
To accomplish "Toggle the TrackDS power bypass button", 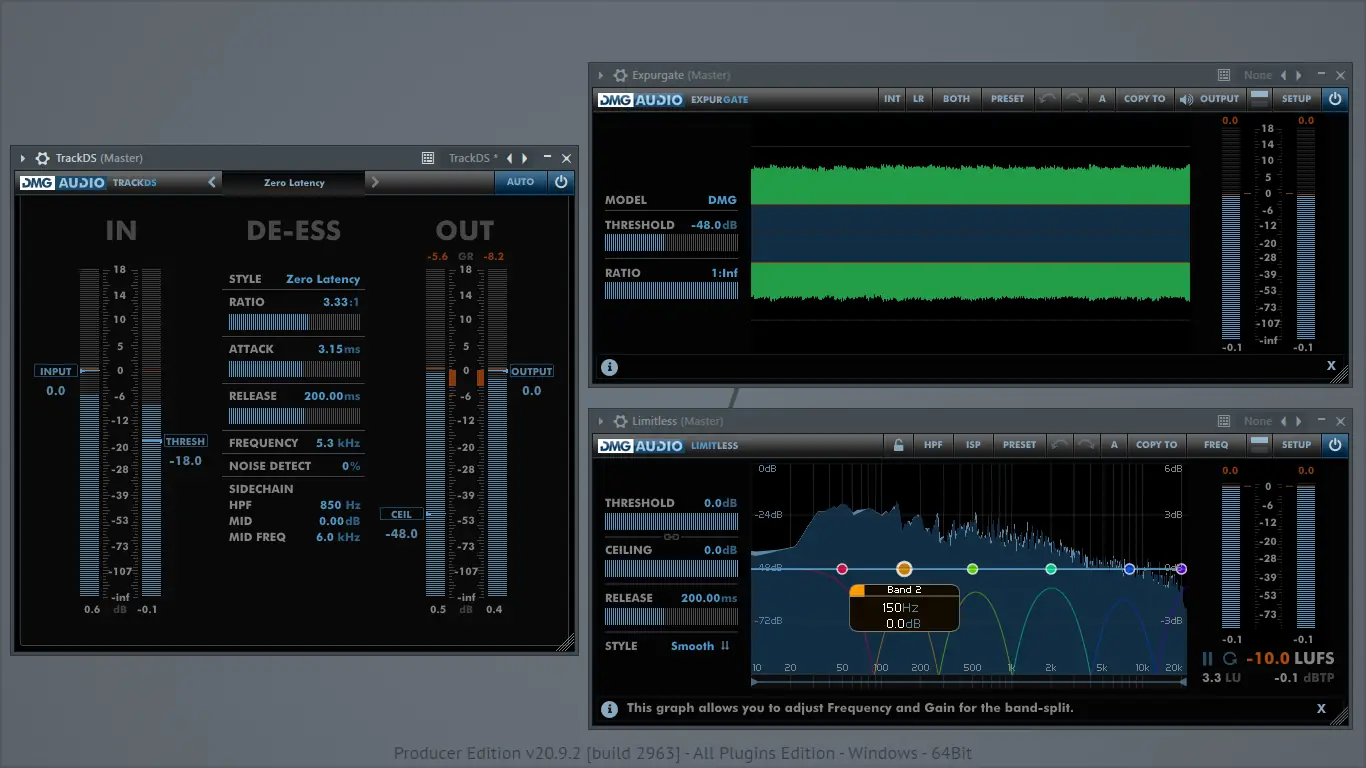I will [x=561, y=182].
